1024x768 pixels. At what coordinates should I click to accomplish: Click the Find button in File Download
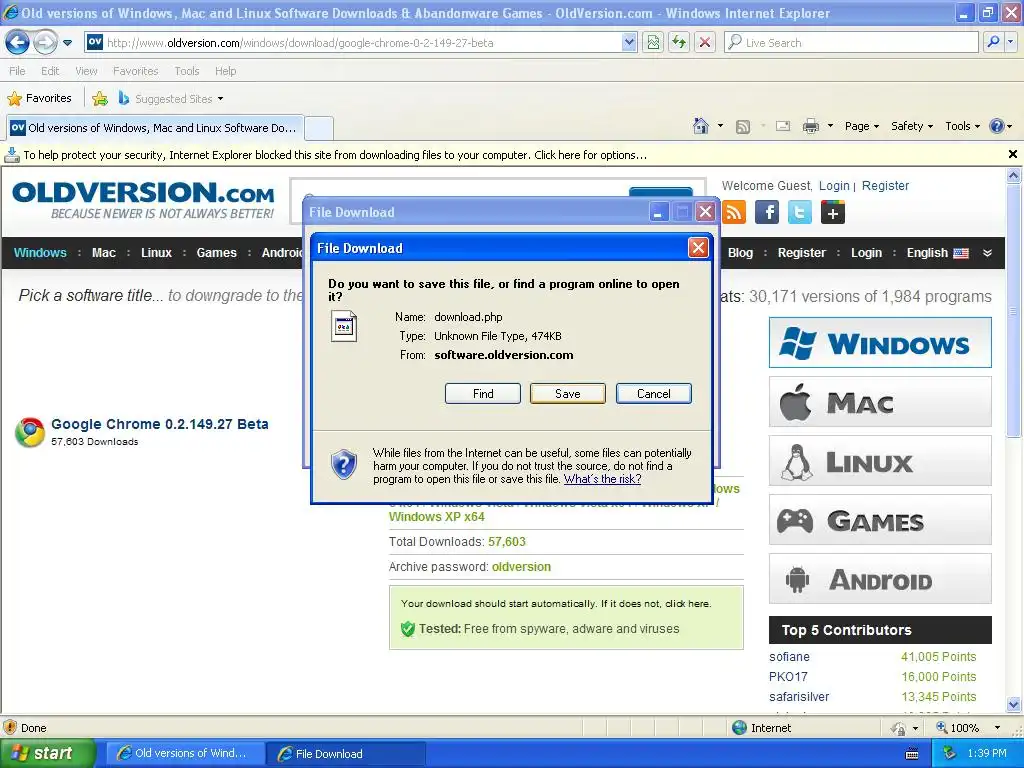pos(483,394)
